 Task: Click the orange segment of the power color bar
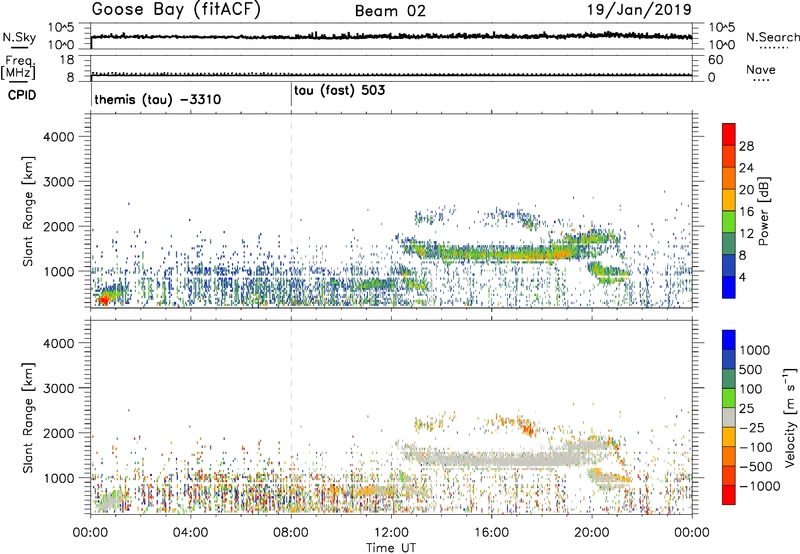click(x=729, y=178)
